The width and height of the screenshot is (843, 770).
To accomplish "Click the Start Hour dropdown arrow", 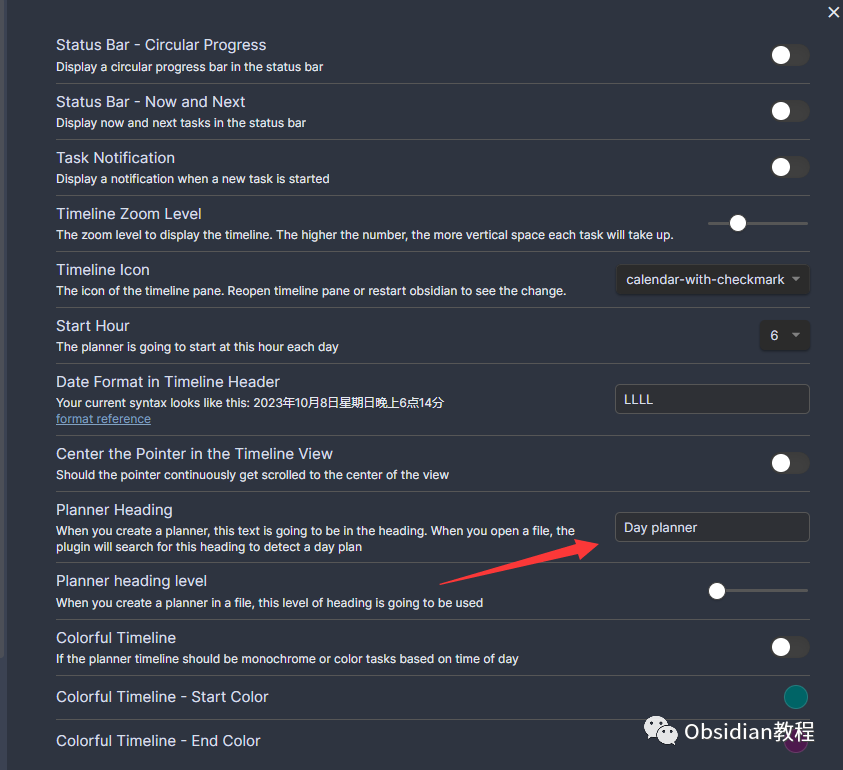I will [796, 335].
